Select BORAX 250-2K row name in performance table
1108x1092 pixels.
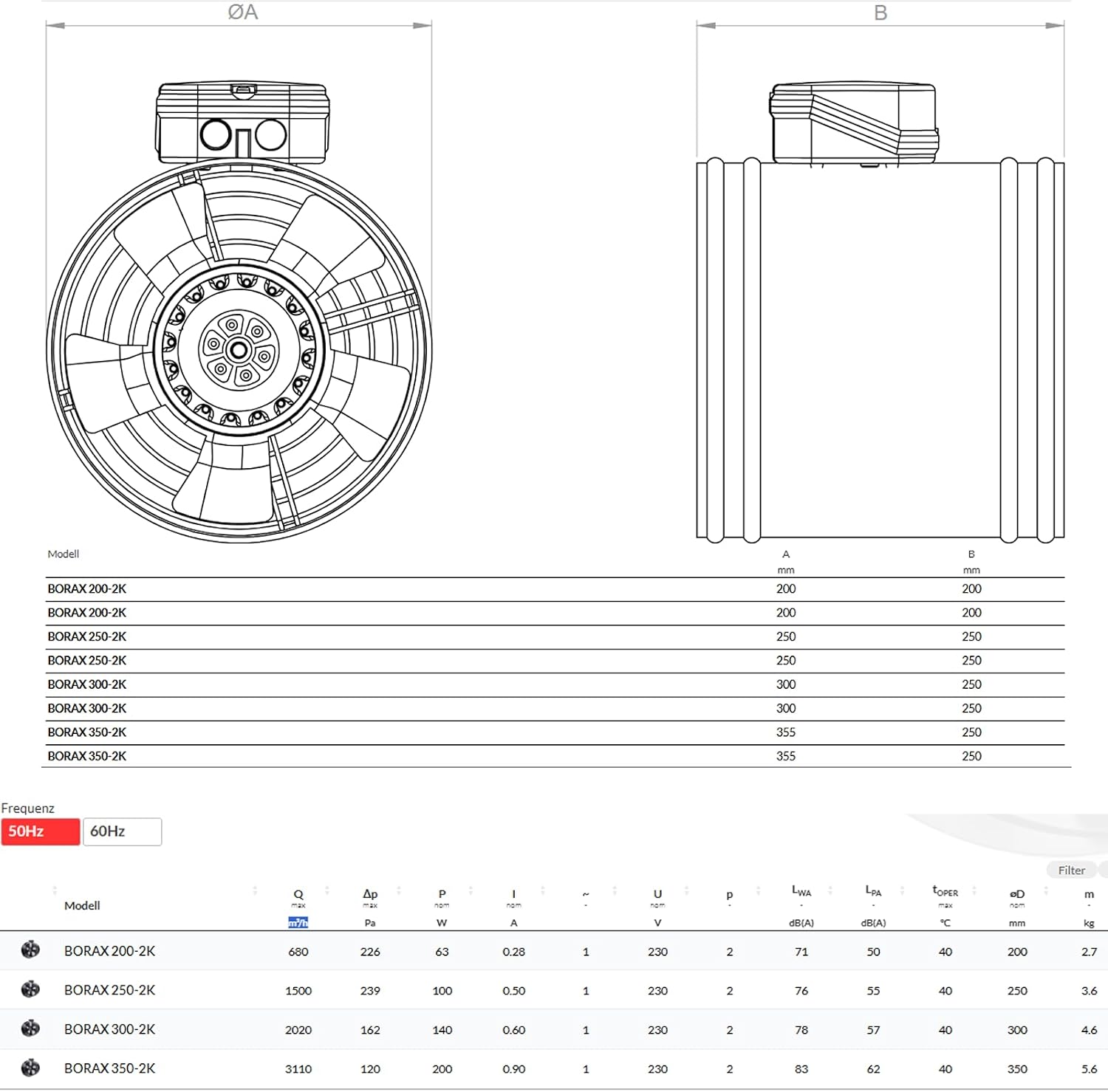point(109,990)
